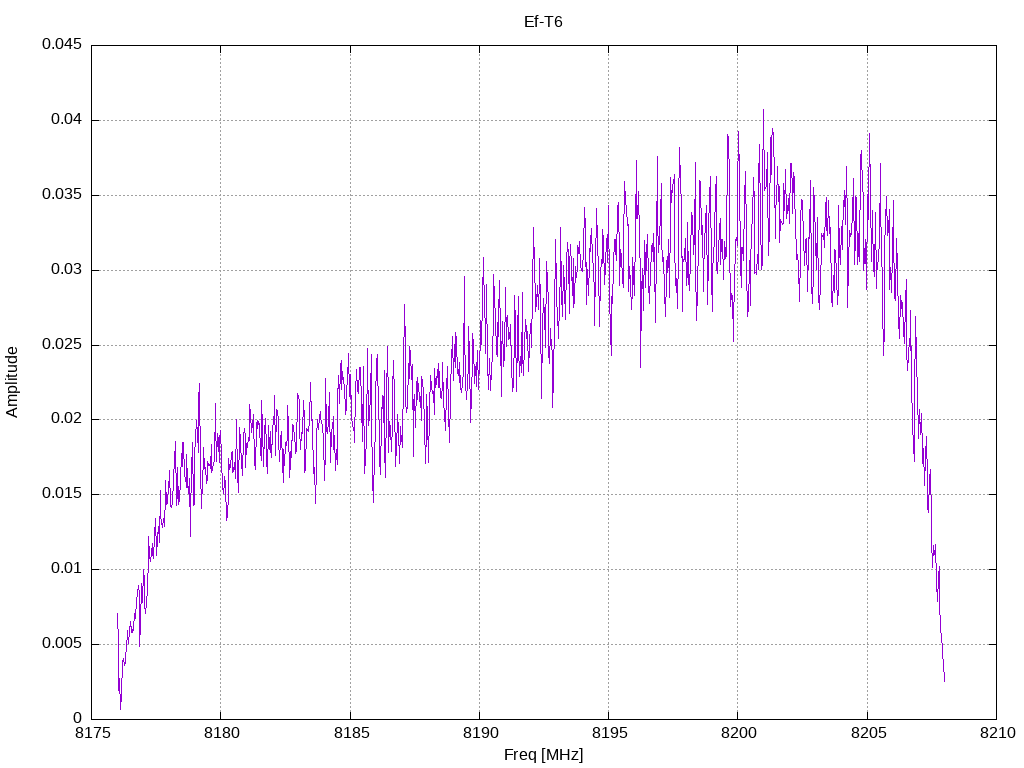Click the plot title Ef-T6
The width and height of the screenshot is (1024, 768).
543,22
